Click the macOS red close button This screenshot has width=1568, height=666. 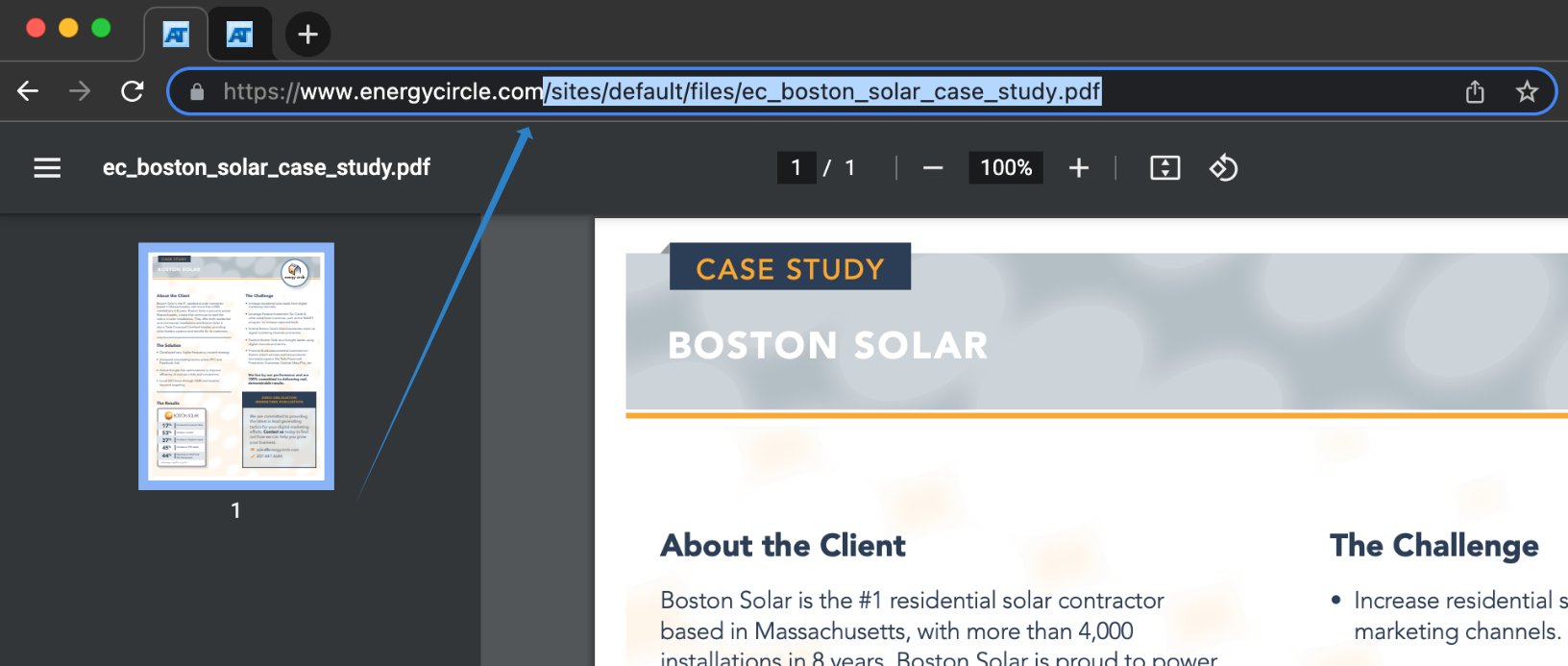[36, 28]
